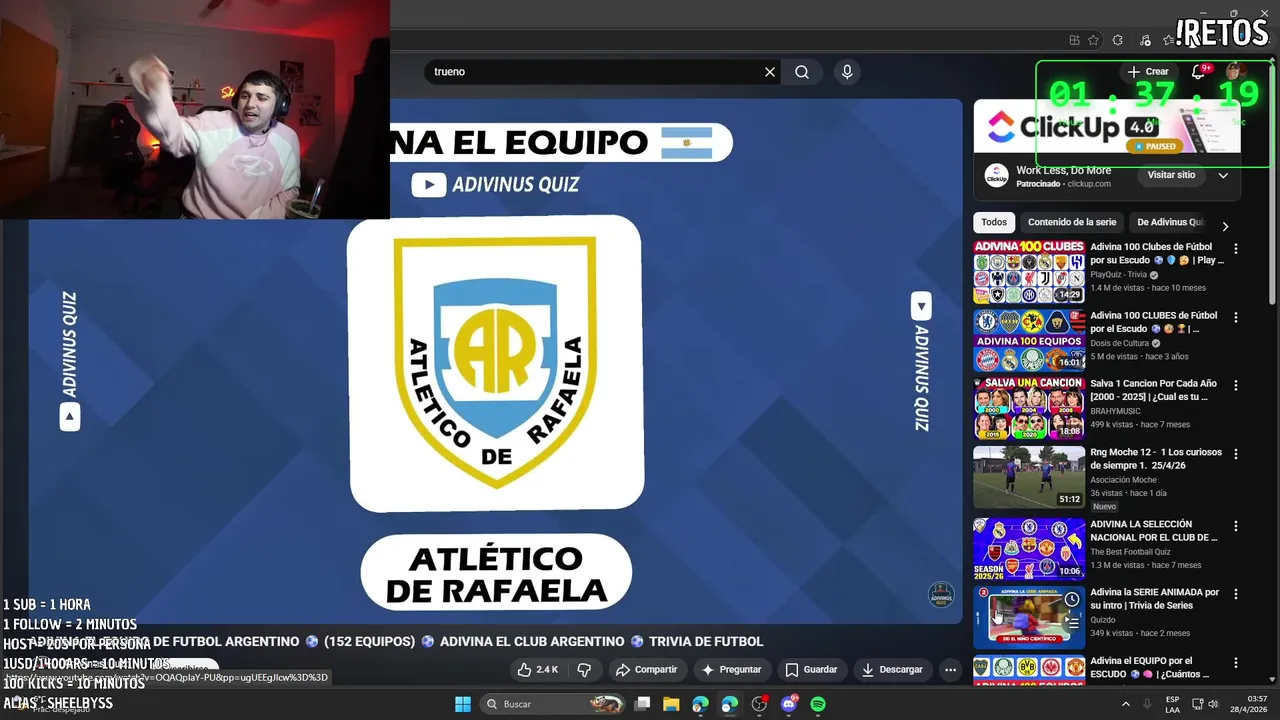The image size is (1280, 720).
Task: Click Visitar sitio on the ClickUp ad
Action: (1171, 175)
